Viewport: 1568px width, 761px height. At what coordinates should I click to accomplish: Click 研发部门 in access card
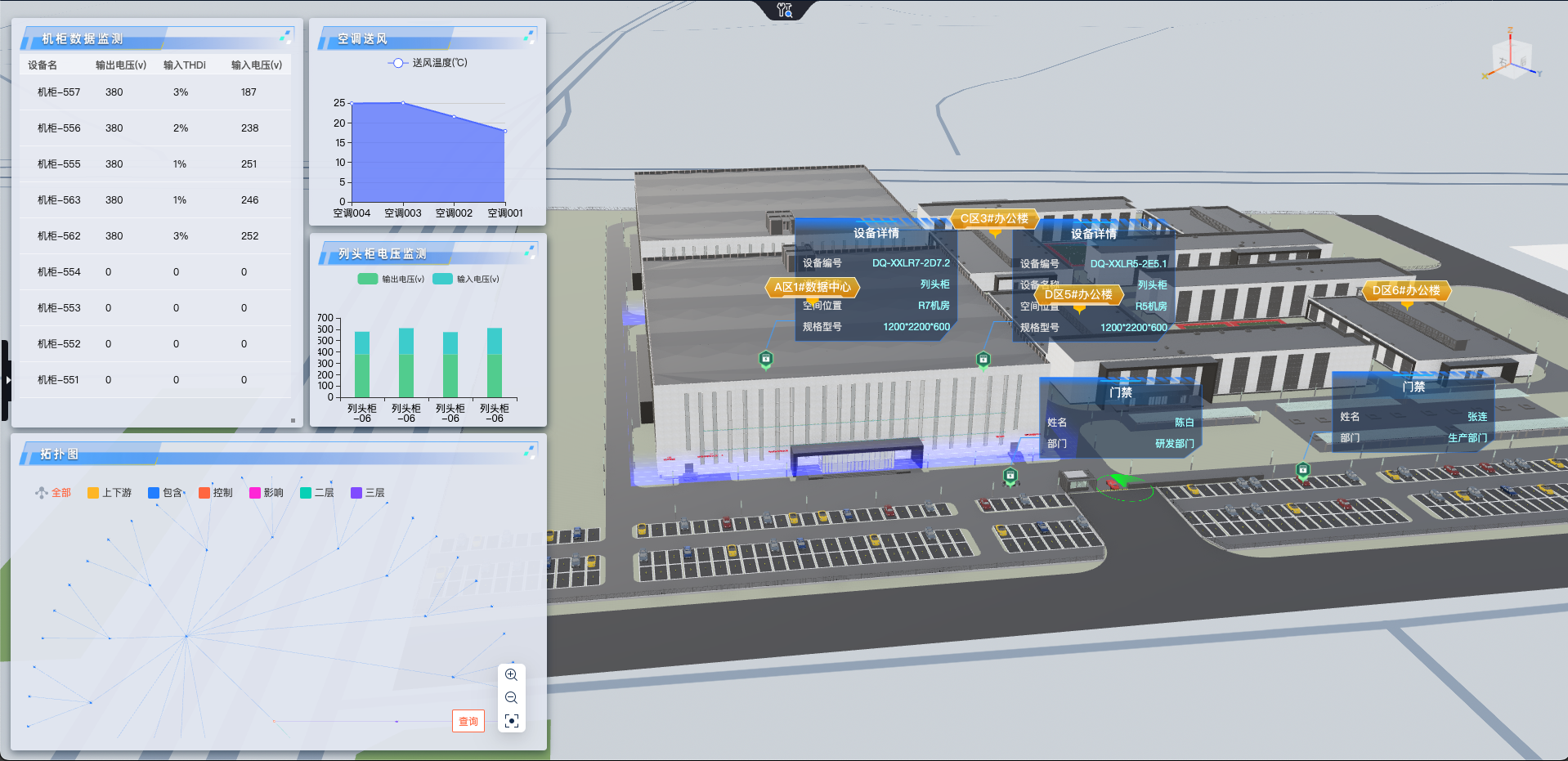tap(1174, 444)
